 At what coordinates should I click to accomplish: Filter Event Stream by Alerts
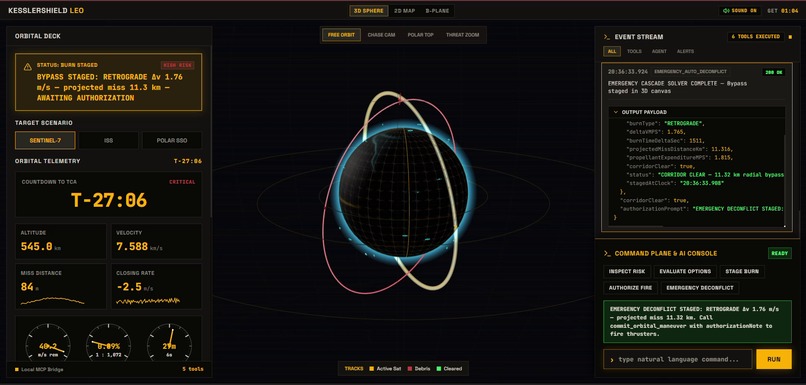(685, 51)
